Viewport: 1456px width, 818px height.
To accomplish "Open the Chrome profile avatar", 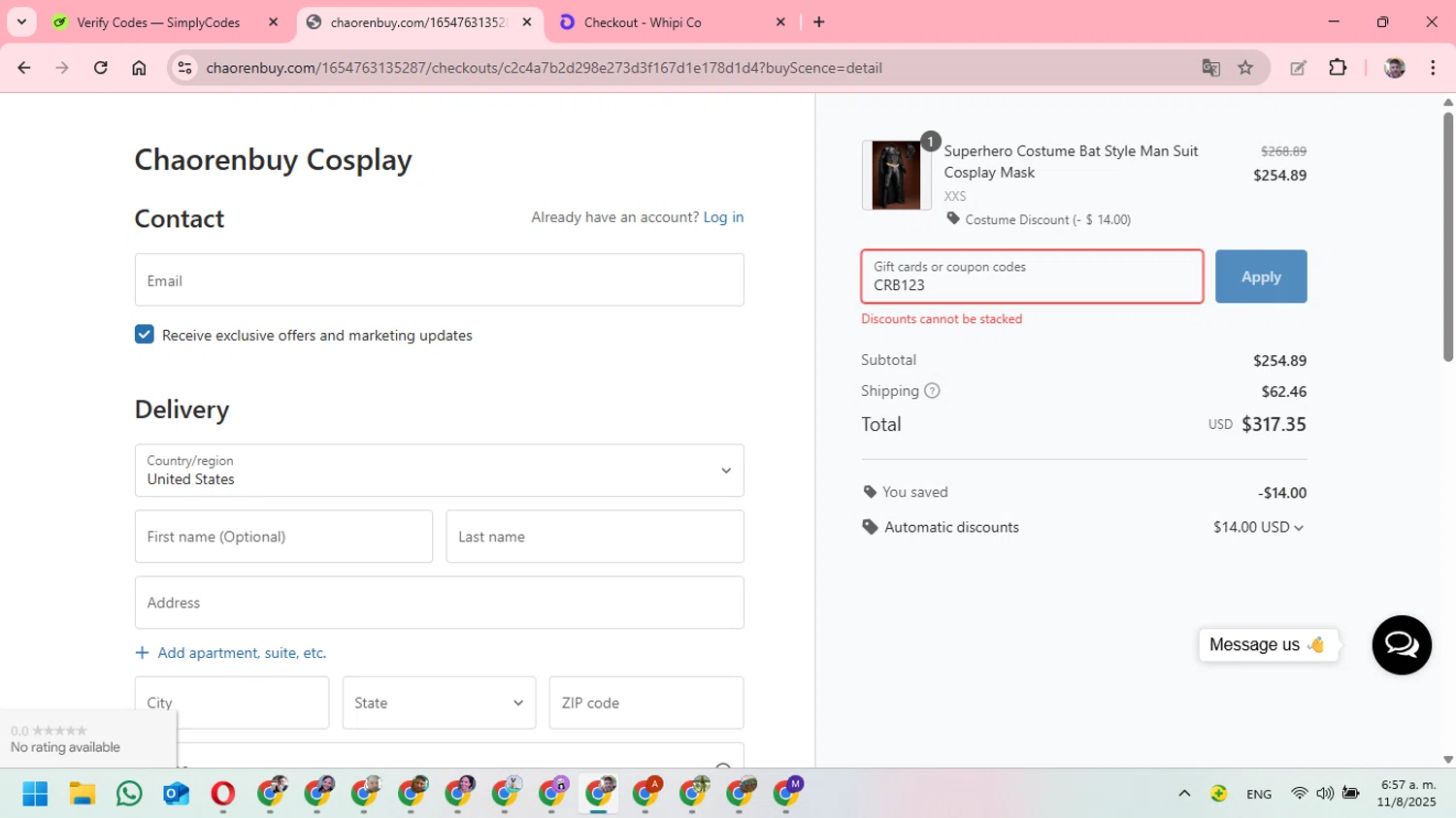I will coord(1395,68).
